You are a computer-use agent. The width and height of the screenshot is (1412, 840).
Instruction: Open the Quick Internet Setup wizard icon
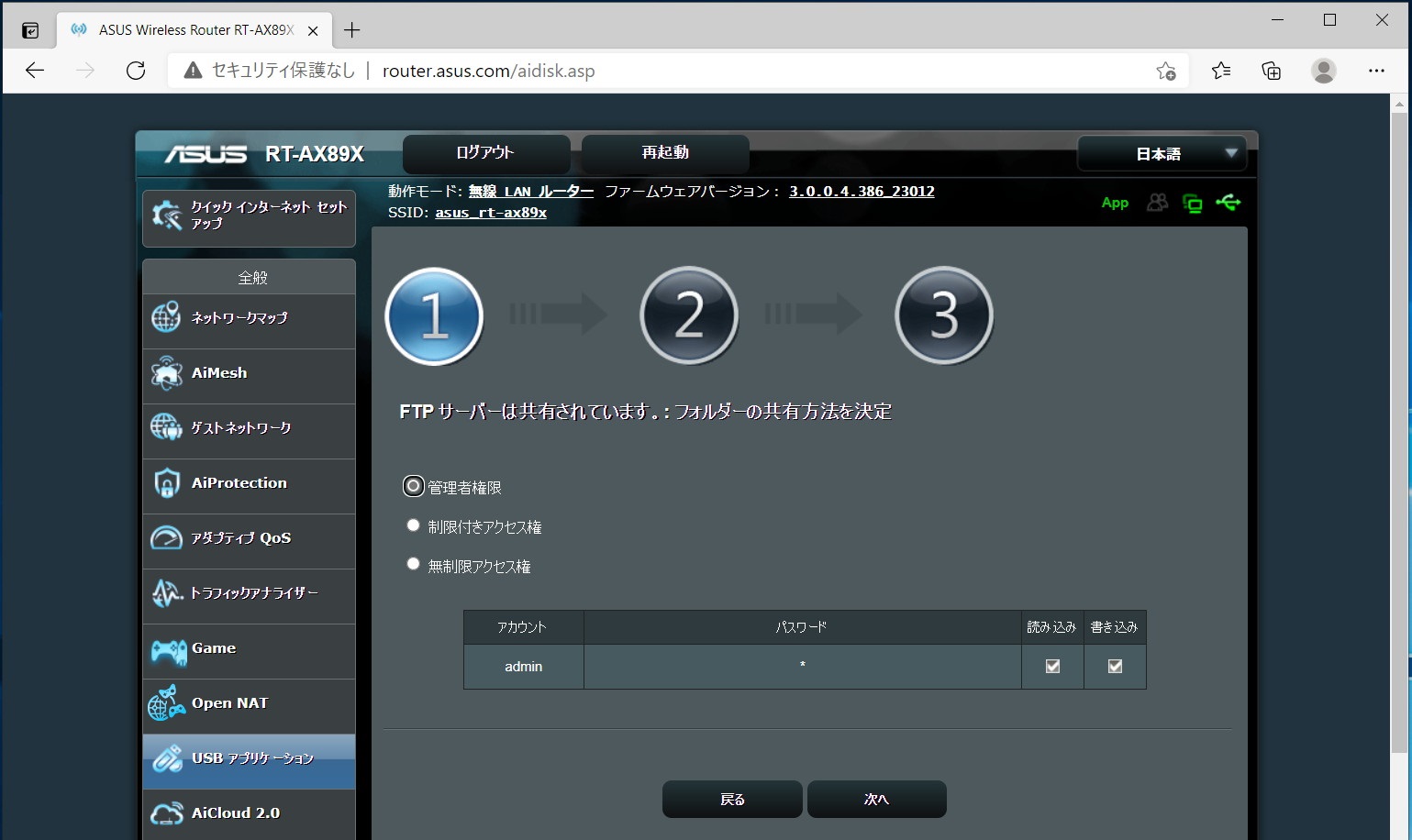tap(167, 216)
